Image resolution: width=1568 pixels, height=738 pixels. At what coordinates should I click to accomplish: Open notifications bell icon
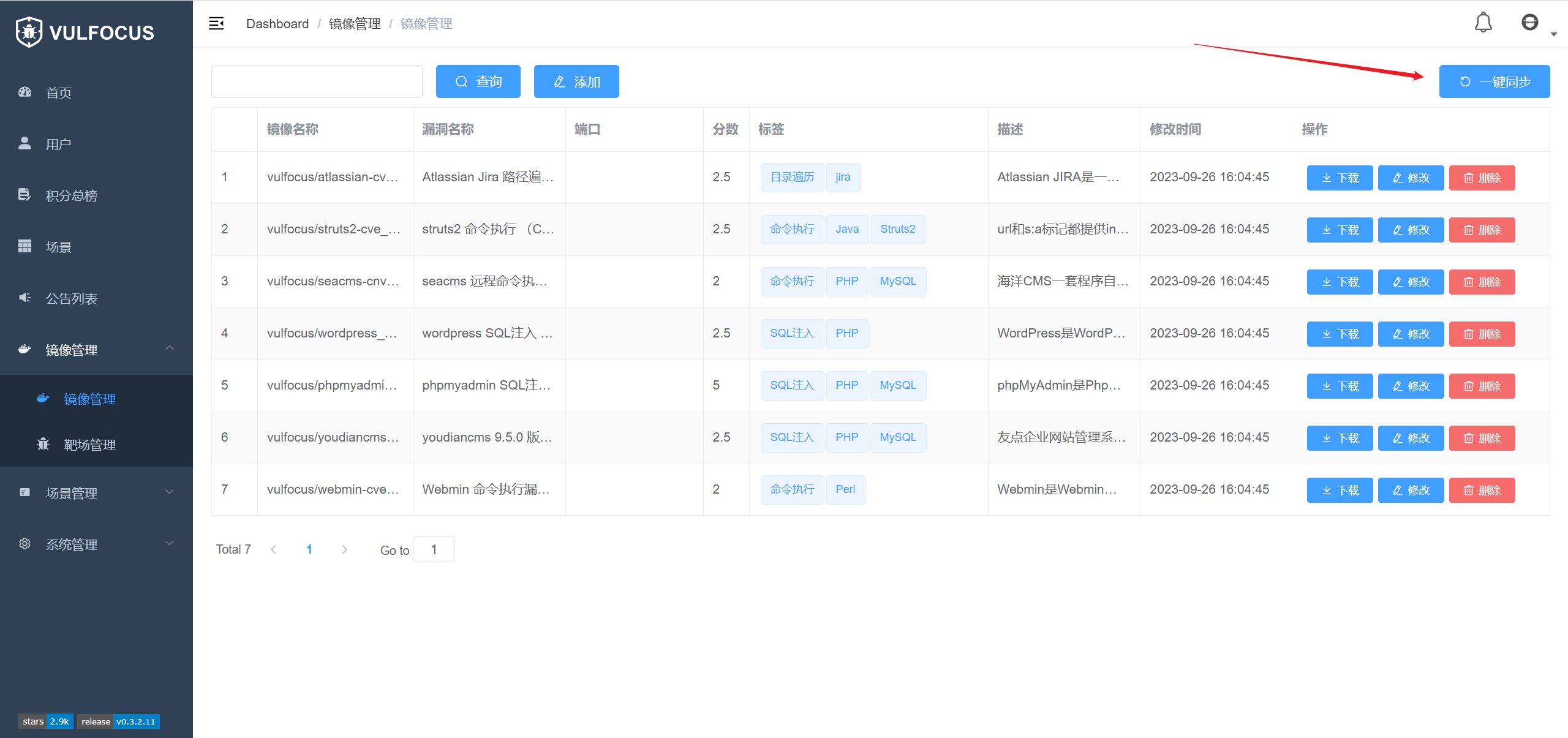tap(1483, 23)
